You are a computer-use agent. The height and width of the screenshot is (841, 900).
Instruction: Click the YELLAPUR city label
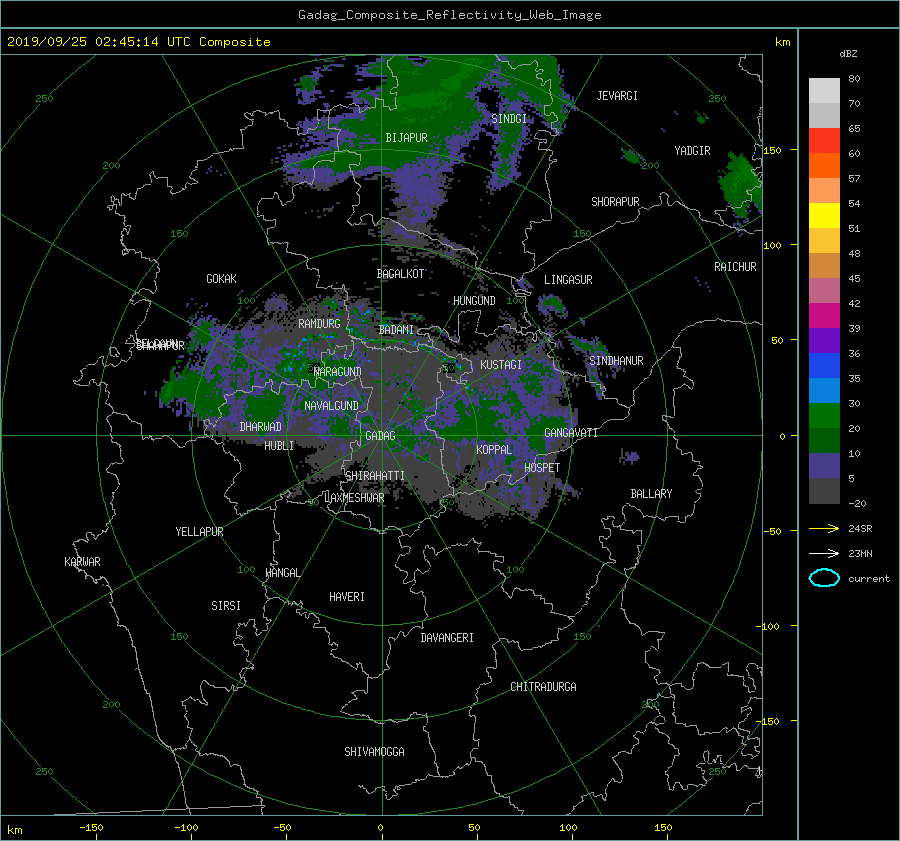pyautogui.click(x=199, y=532)
